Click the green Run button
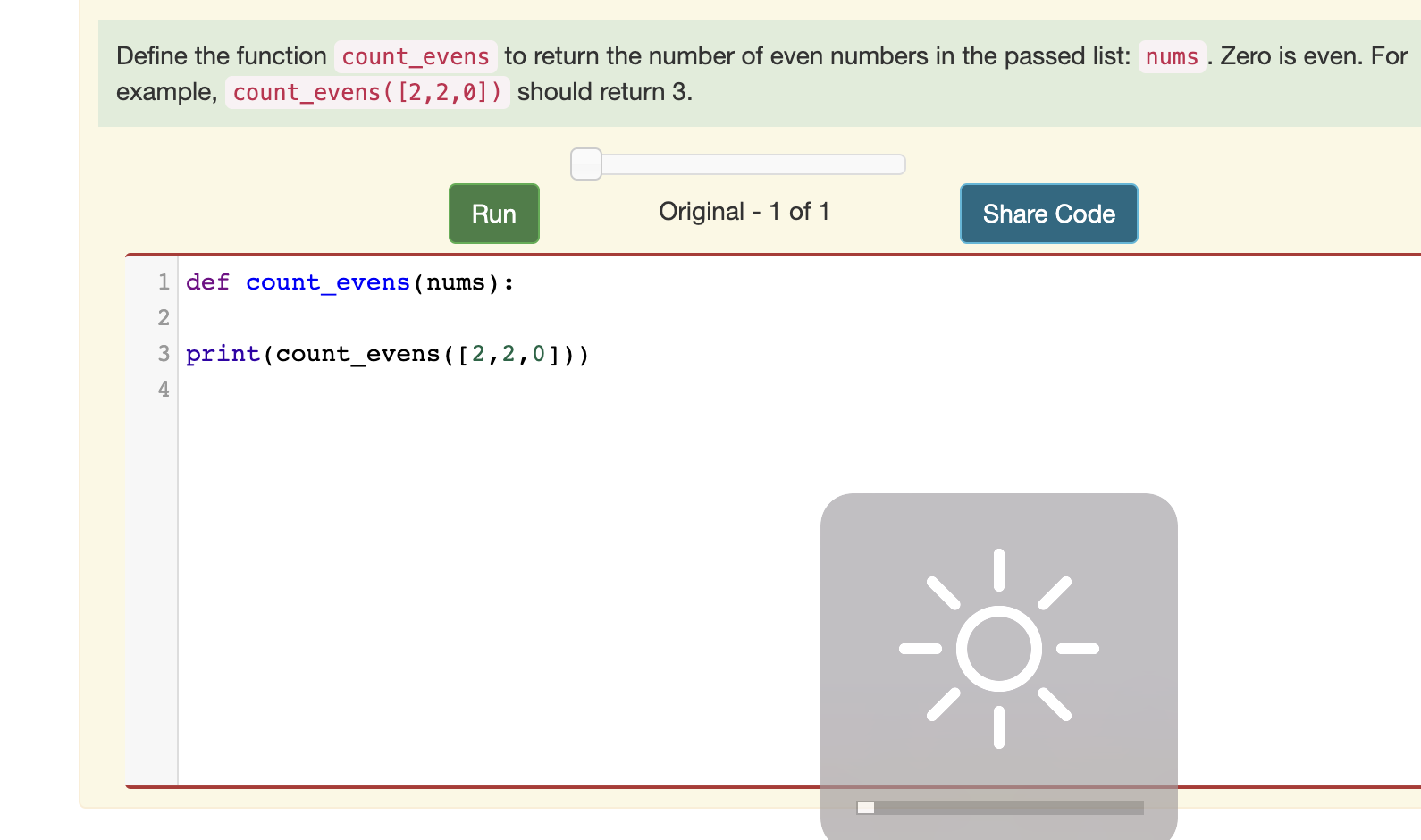 (493, 214)
